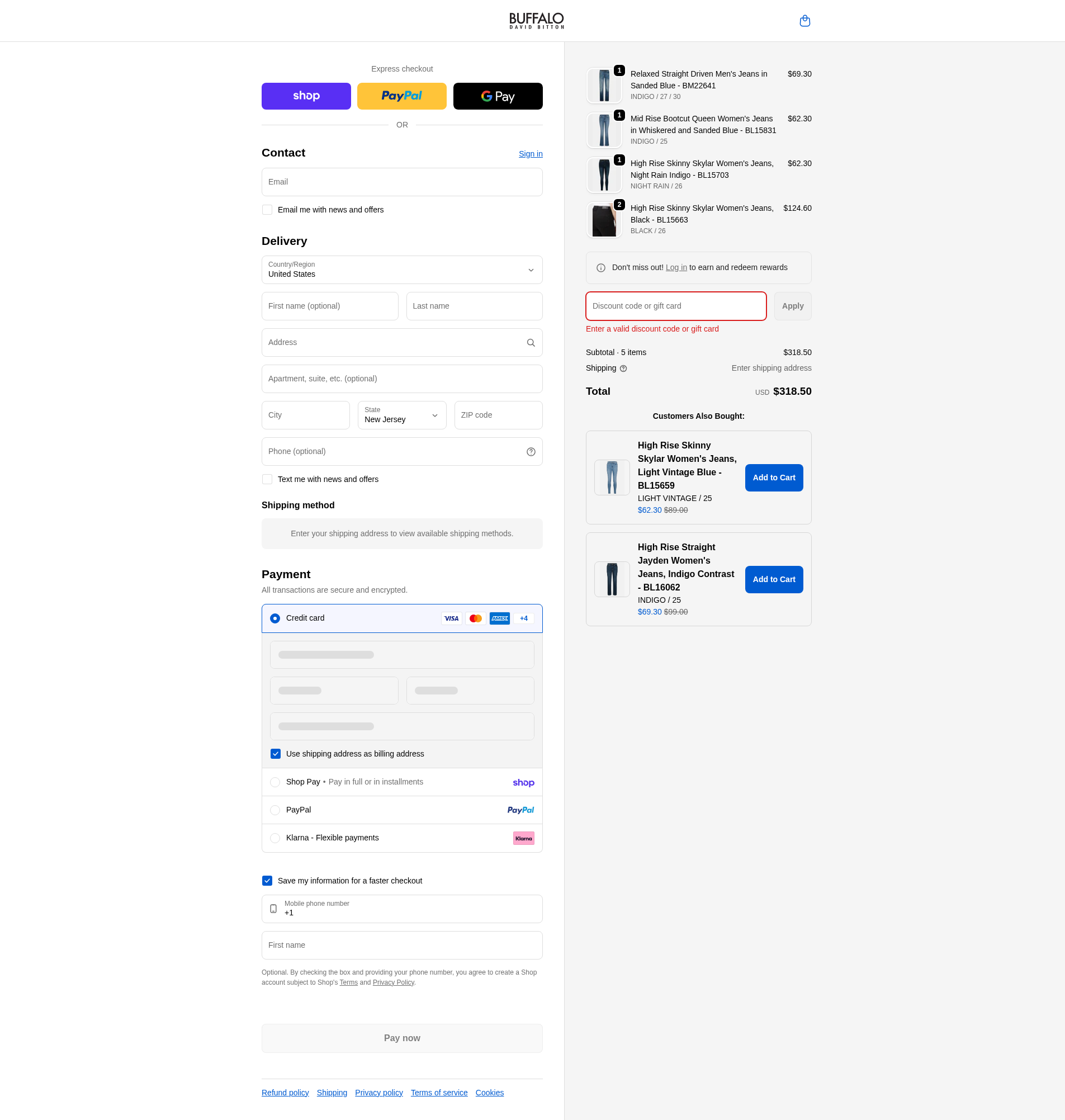Expand the State dropdown showing New Jersey
Viewport: 1065px width, 1120px height.
(402, 415)
